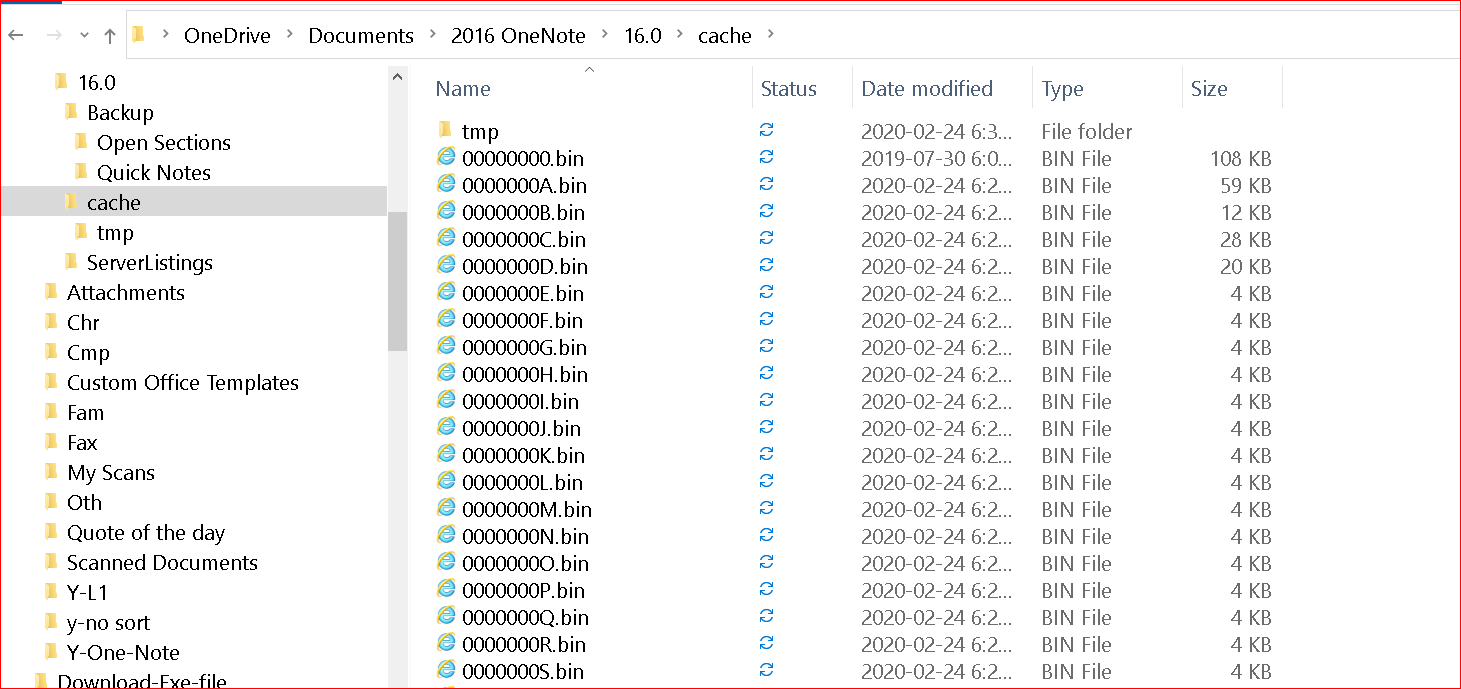
Task: Click the Oth folder icon
Action: (x=52, y=502)
